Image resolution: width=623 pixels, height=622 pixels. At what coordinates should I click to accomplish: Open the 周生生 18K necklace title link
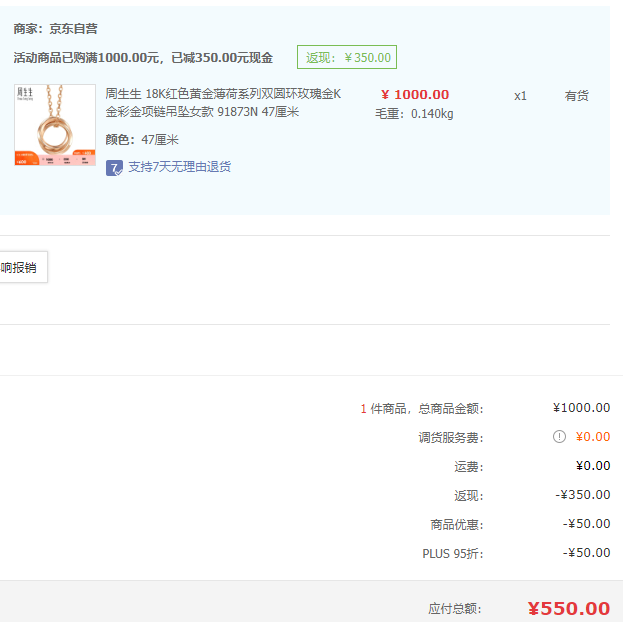point(223,103)
